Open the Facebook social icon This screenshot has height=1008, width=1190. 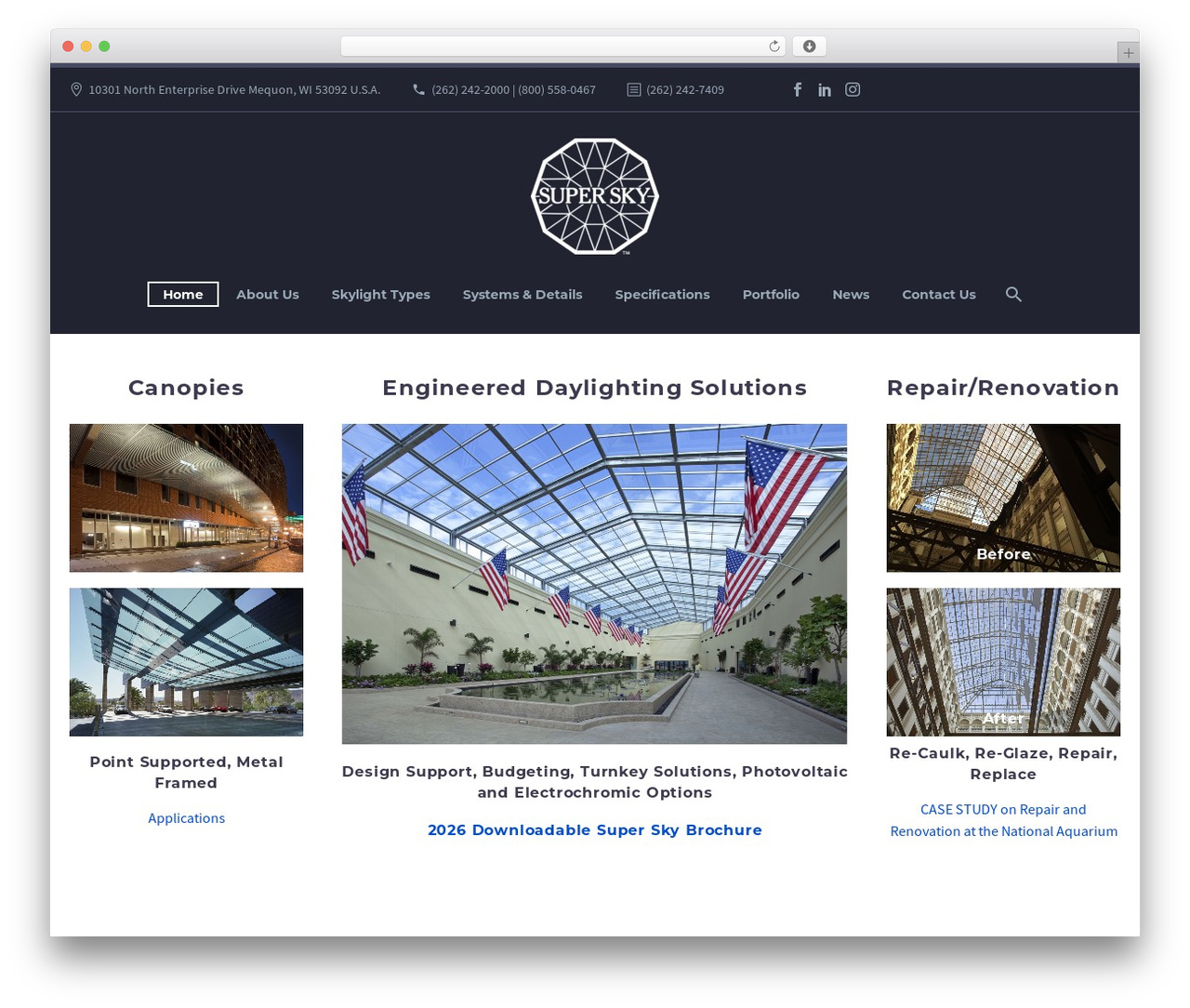coord(798,89)
